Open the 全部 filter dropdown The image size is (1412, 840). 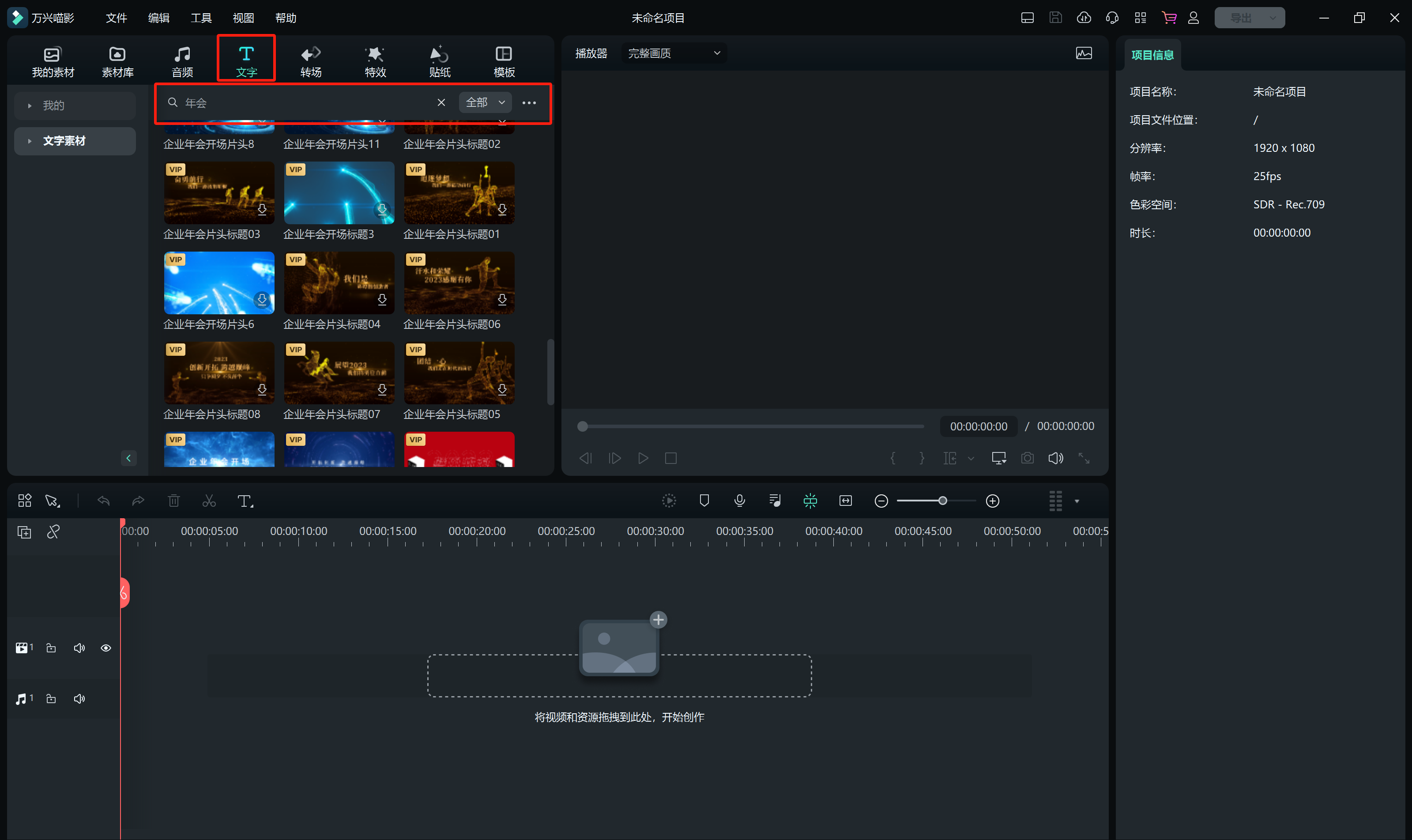[485, 102]
